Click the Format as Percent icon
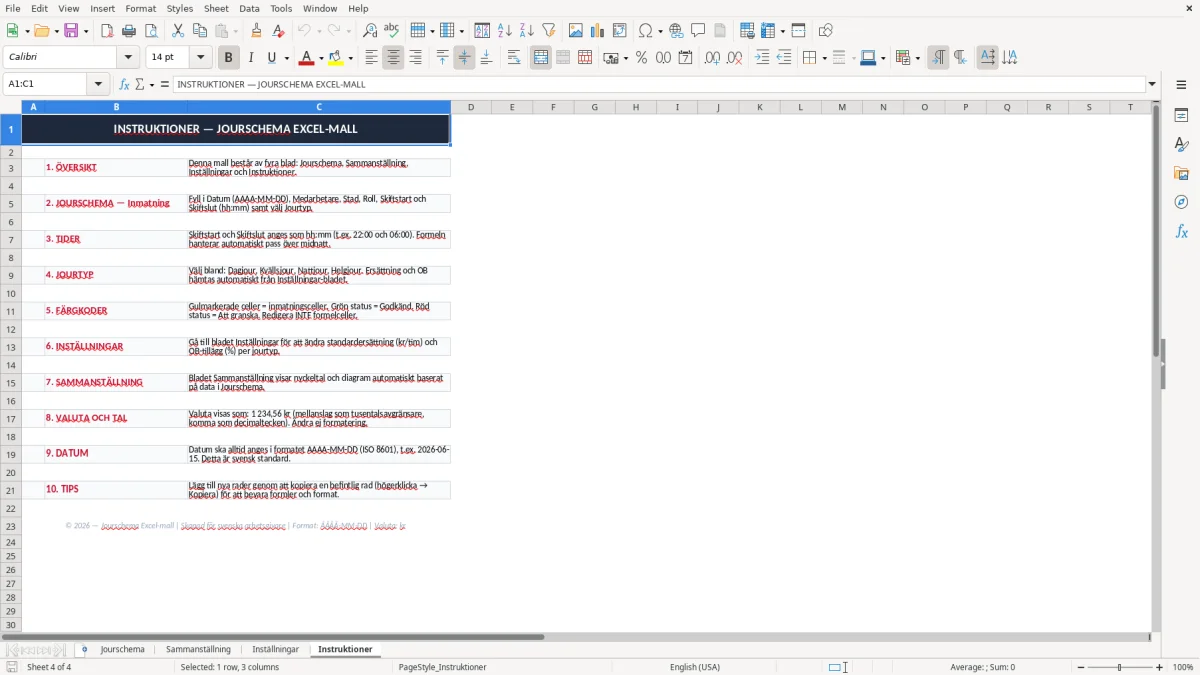The width and height of the screenshot is (1200, 675). pyautogui.click(x=641, y=58)
